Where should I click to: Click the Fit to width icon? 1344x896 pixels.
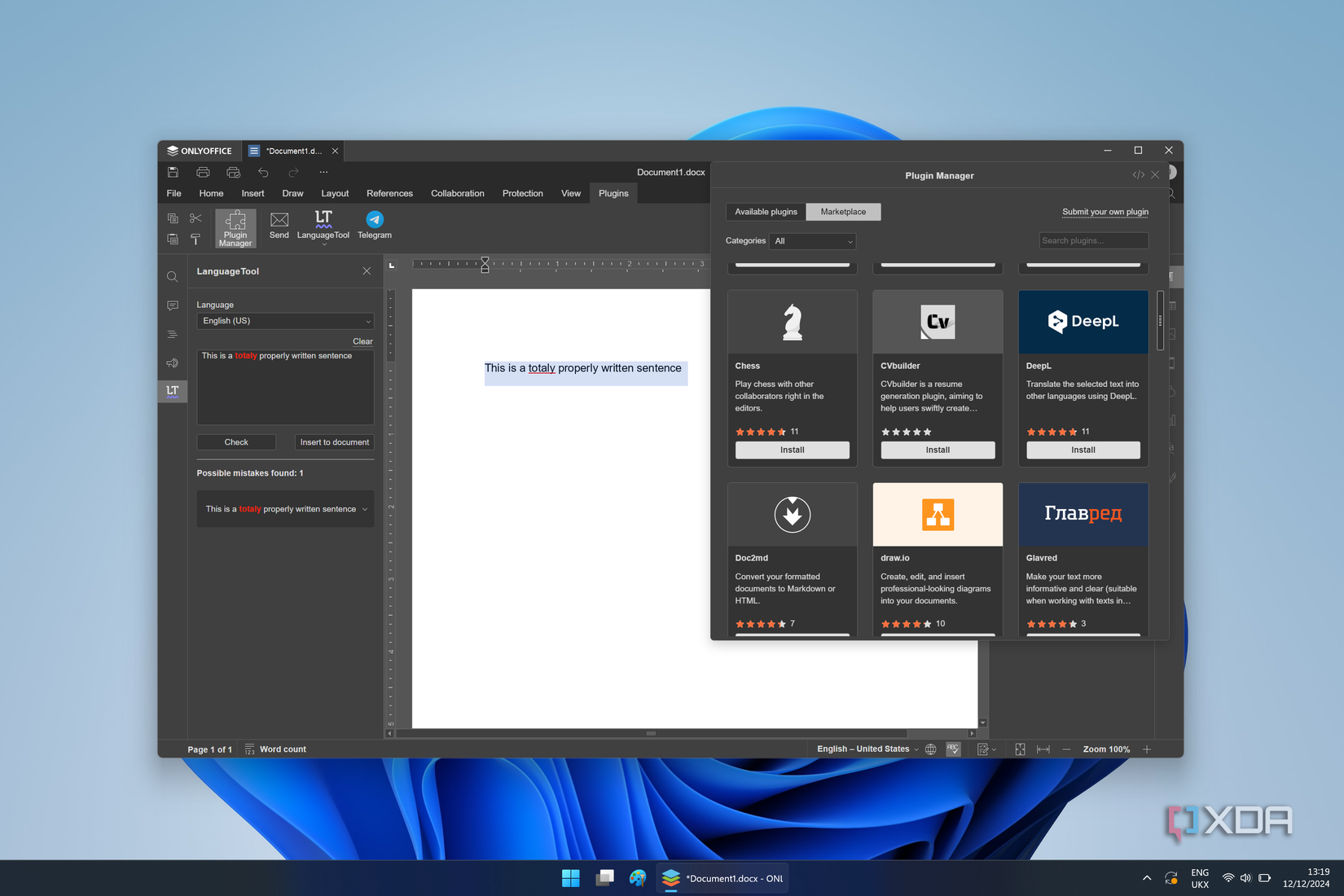[1043, 749]
